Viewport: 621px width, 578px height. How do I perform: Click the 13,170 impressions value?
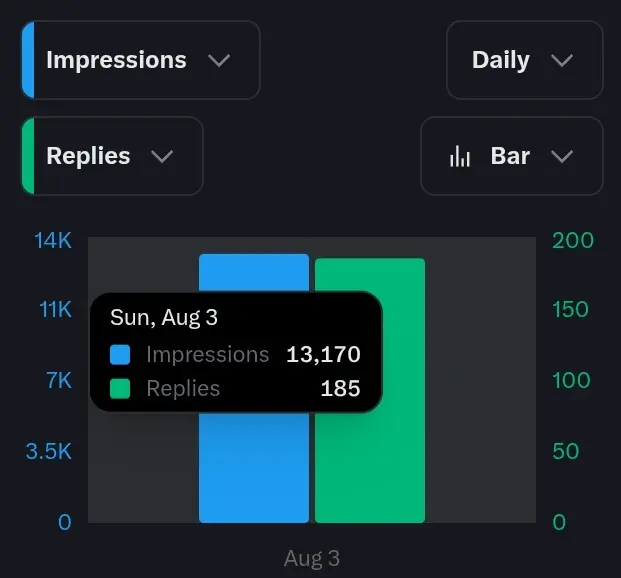(x=323, y=354)
